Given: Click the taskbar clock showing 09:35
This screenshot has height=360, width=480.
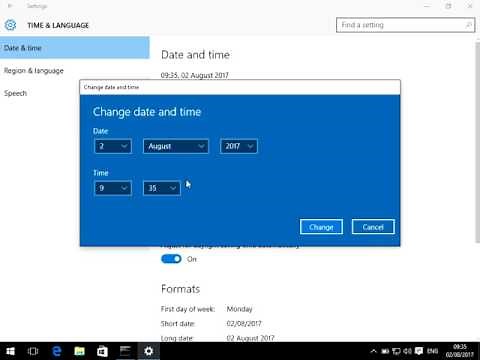Looking at the screenshot, I should [460, 351].
